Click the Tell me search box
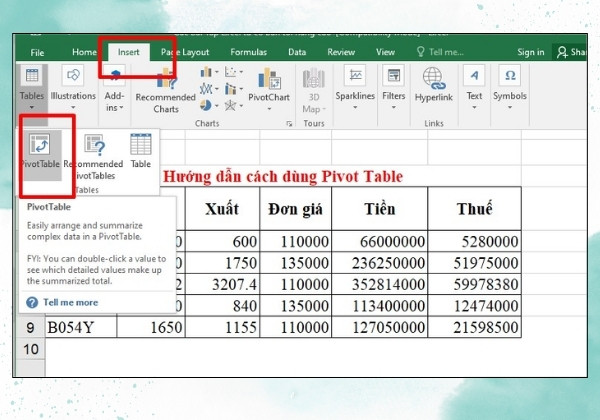The image size is (600, 420). [440, 52]
